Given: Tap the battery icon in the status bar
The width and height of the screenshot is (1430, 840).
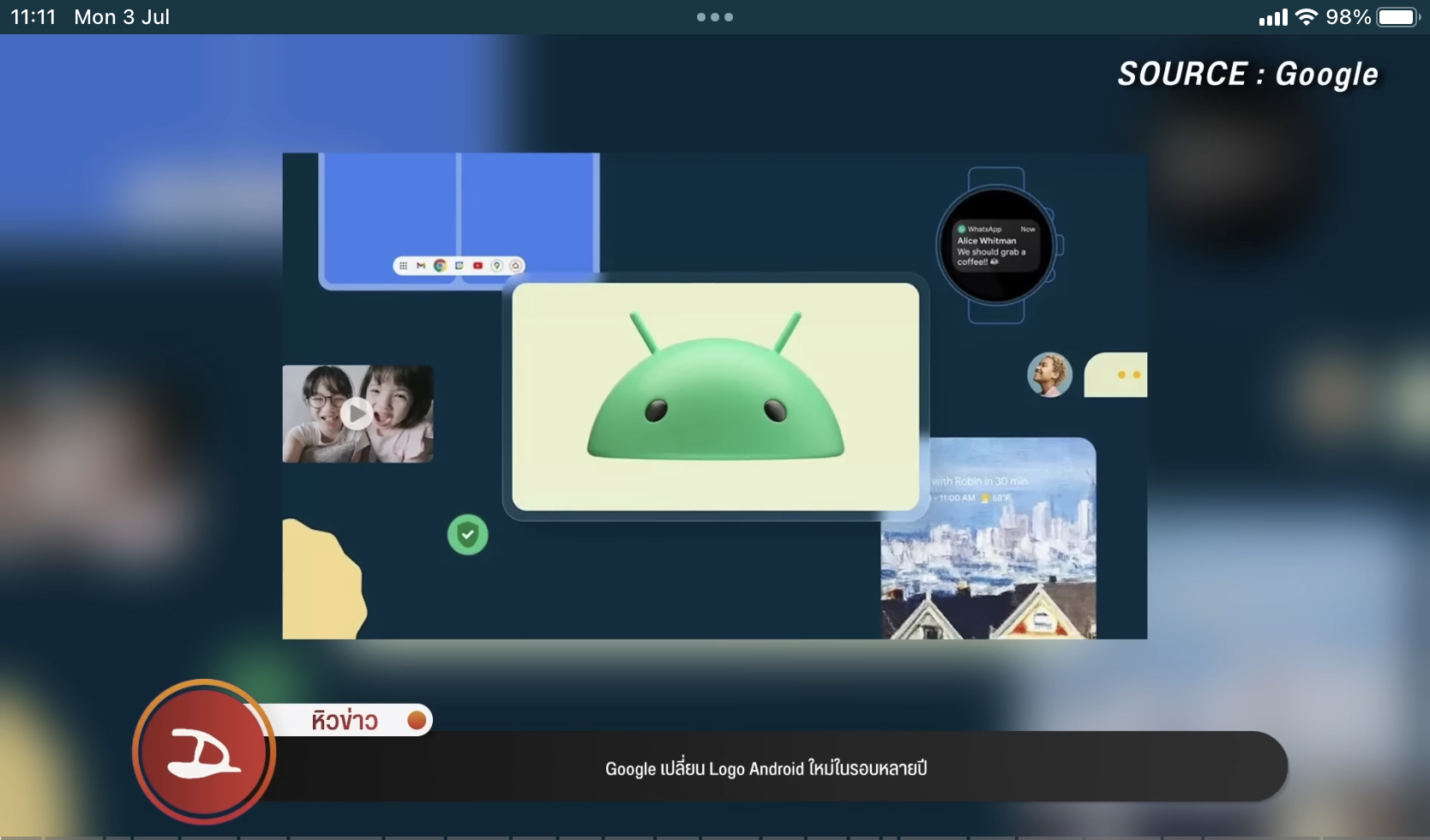Looking at the screenshot, I should [1399, 17].
